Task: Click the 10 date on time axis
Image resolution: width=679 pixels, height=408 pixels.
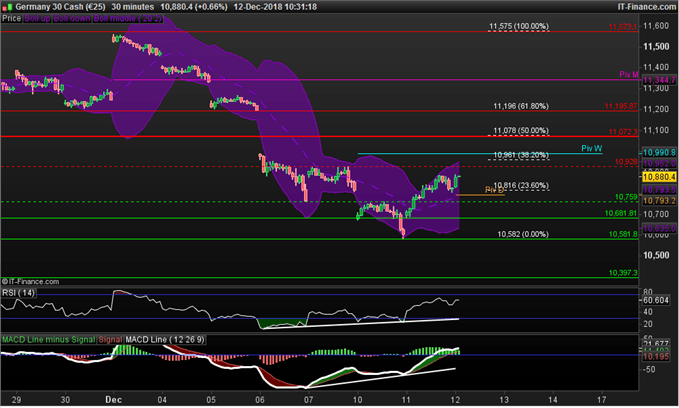Action: 357,399
